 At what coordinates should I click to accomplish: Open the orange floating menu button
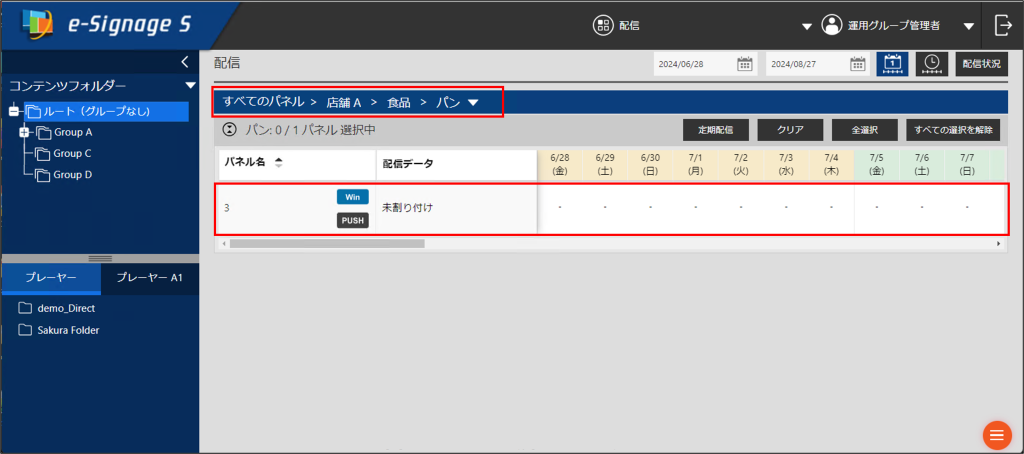997,435
